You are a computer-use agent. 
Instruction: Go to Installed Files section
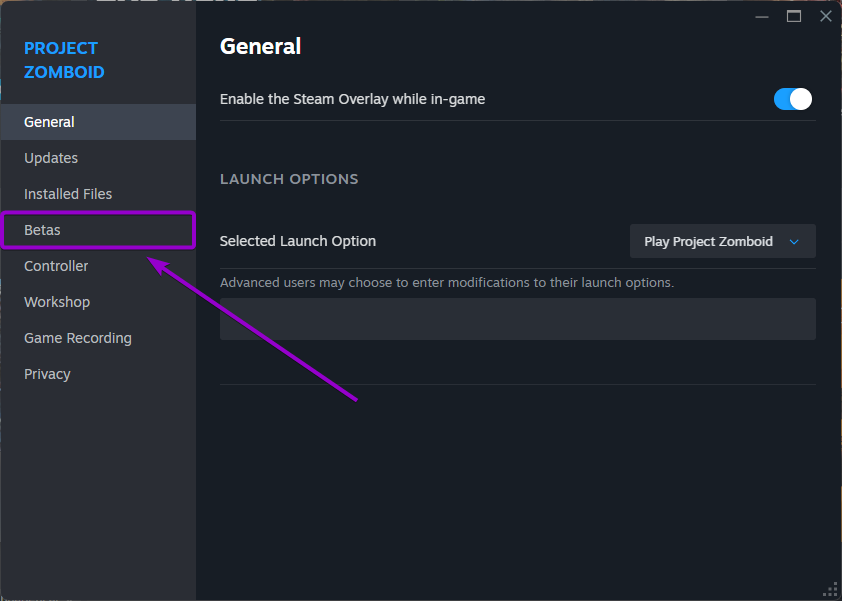pyautogui.click(x=98, y=194)
